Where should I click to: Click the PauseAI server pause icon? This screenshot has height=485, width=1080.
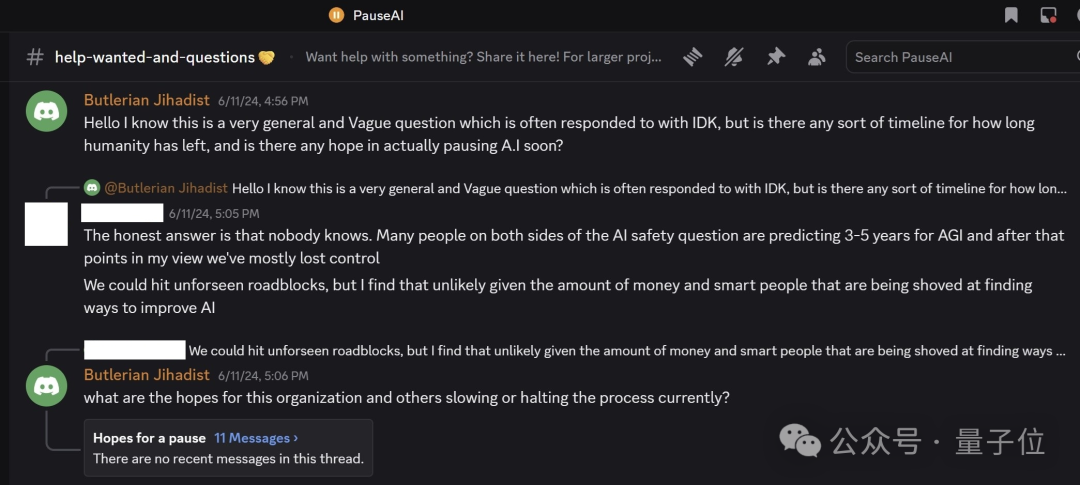point(336,14)
